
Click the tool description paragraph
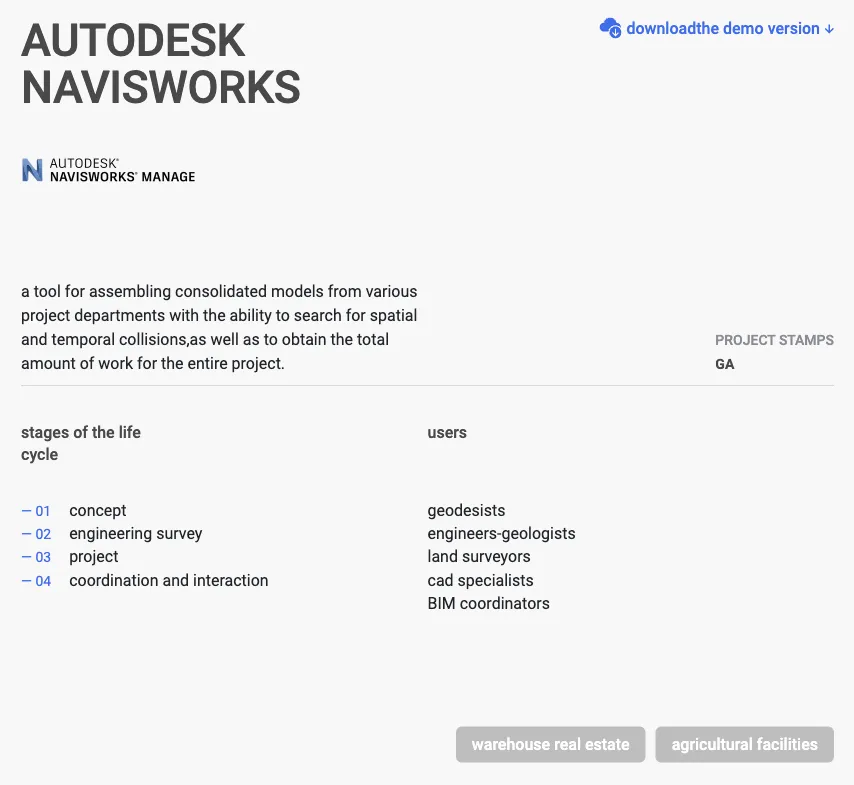coord(219,327)
